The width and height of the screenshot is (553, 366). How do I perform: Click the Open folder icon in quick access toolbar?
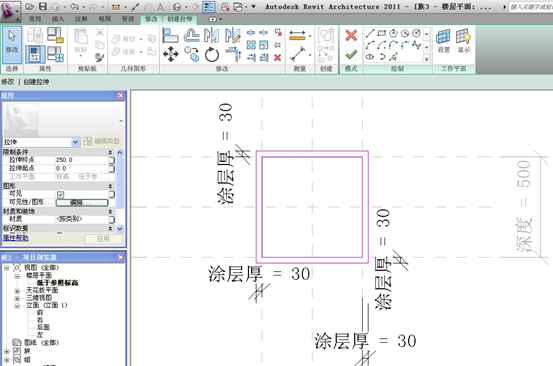(x=30, y=6)
